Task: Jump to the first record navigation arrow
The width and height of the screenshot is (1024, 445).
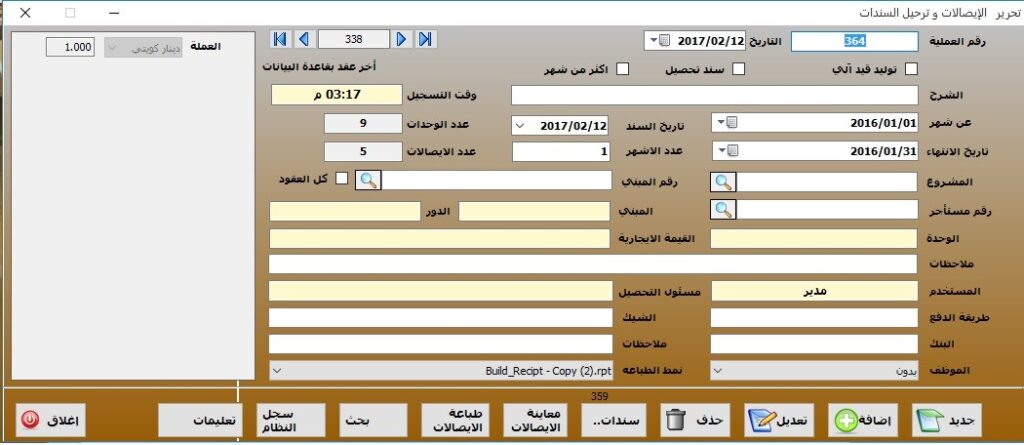Action: click(280, 39)
